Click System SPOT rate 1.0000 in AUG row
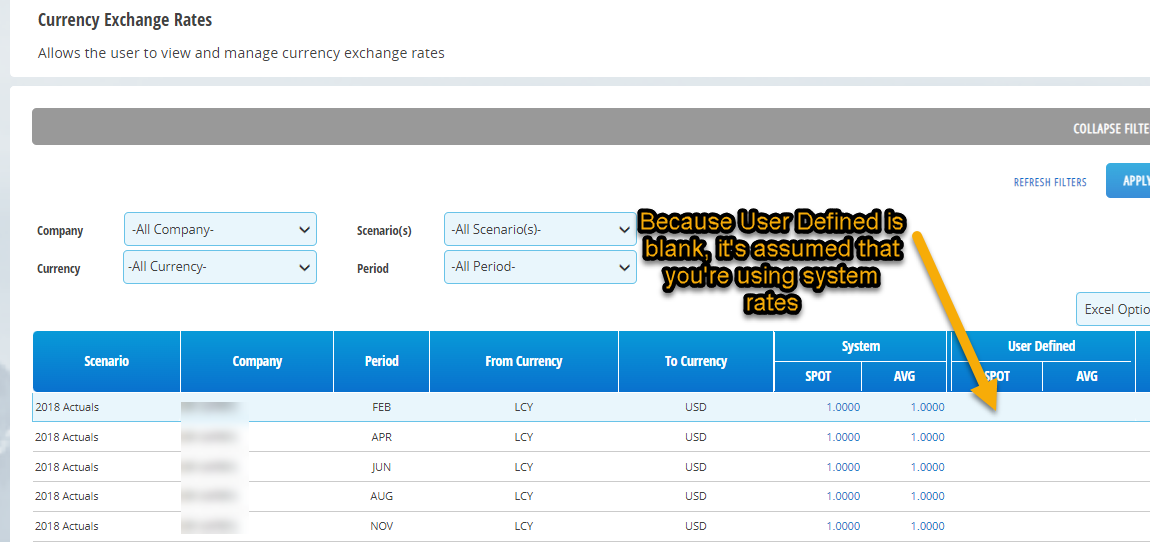Screen dimensions: 1150x542 [x=843, y=497]
